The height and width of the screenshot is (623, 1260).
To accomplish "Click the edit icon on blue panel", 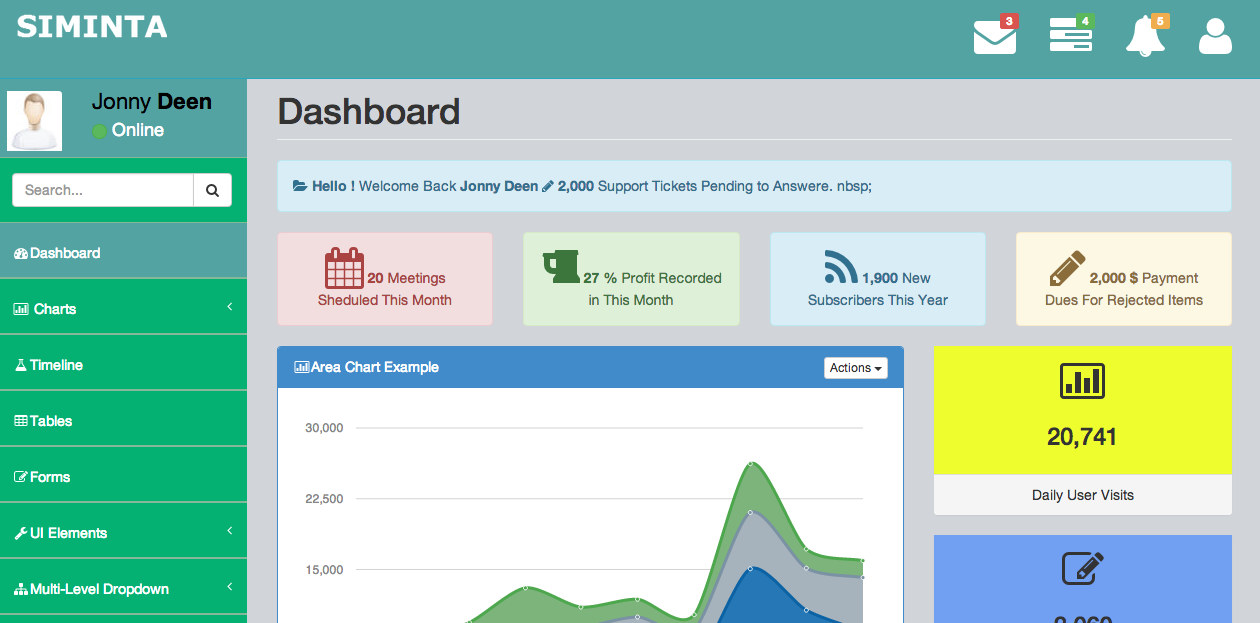I will point(1082,569).
